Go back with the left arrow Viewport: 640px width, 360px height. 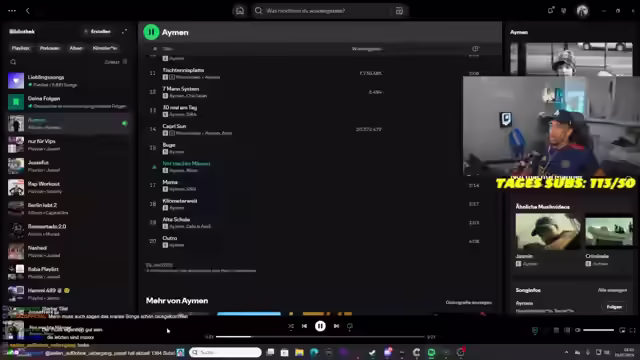pos(28,11)
